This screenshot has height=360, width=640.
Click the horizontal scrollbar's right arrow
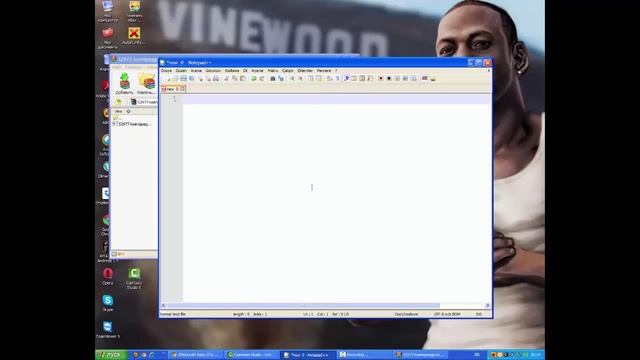[x=487, y=305]
